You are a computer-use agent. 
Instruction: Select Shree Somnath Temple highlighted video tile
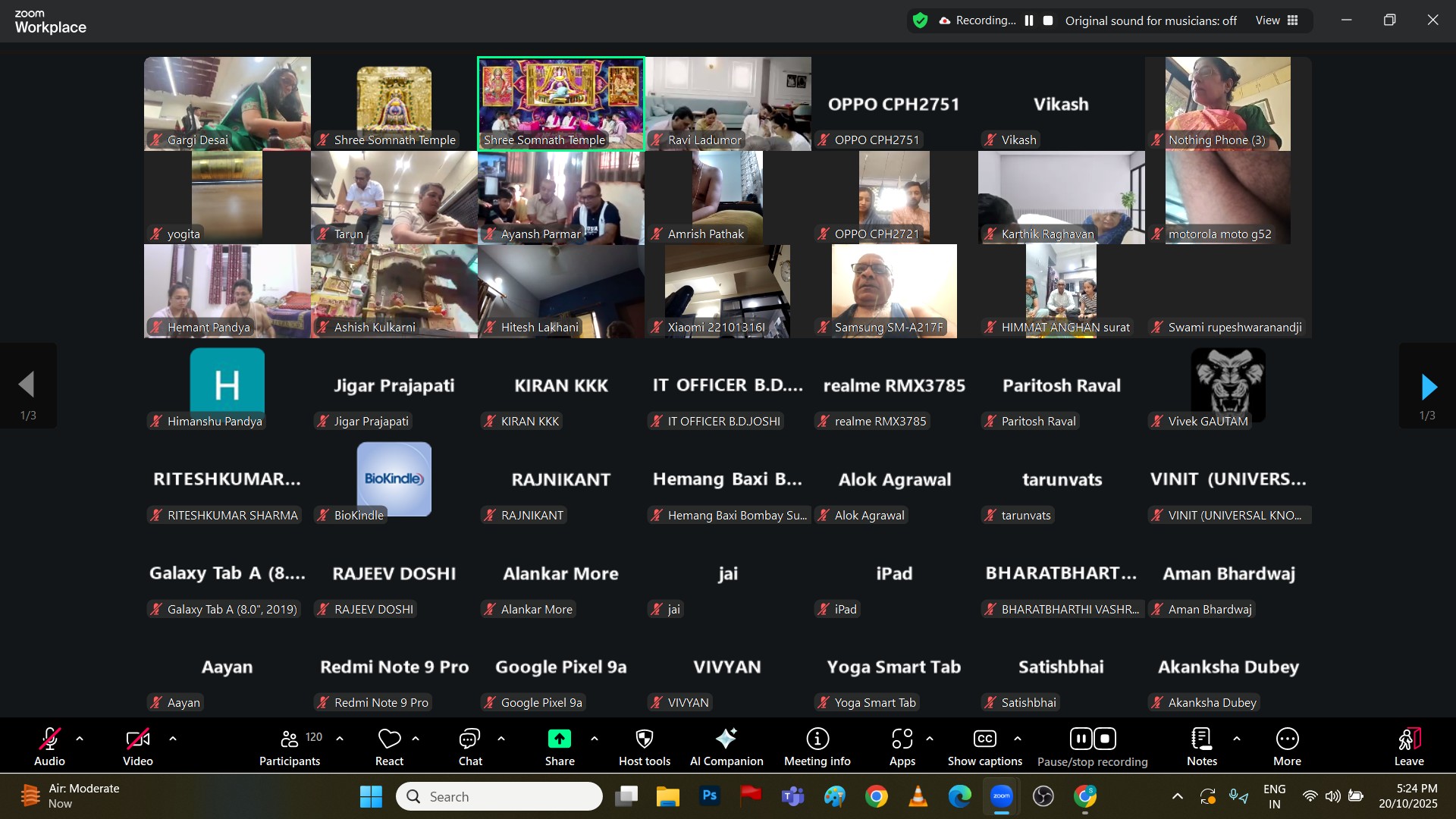[561, 104]
